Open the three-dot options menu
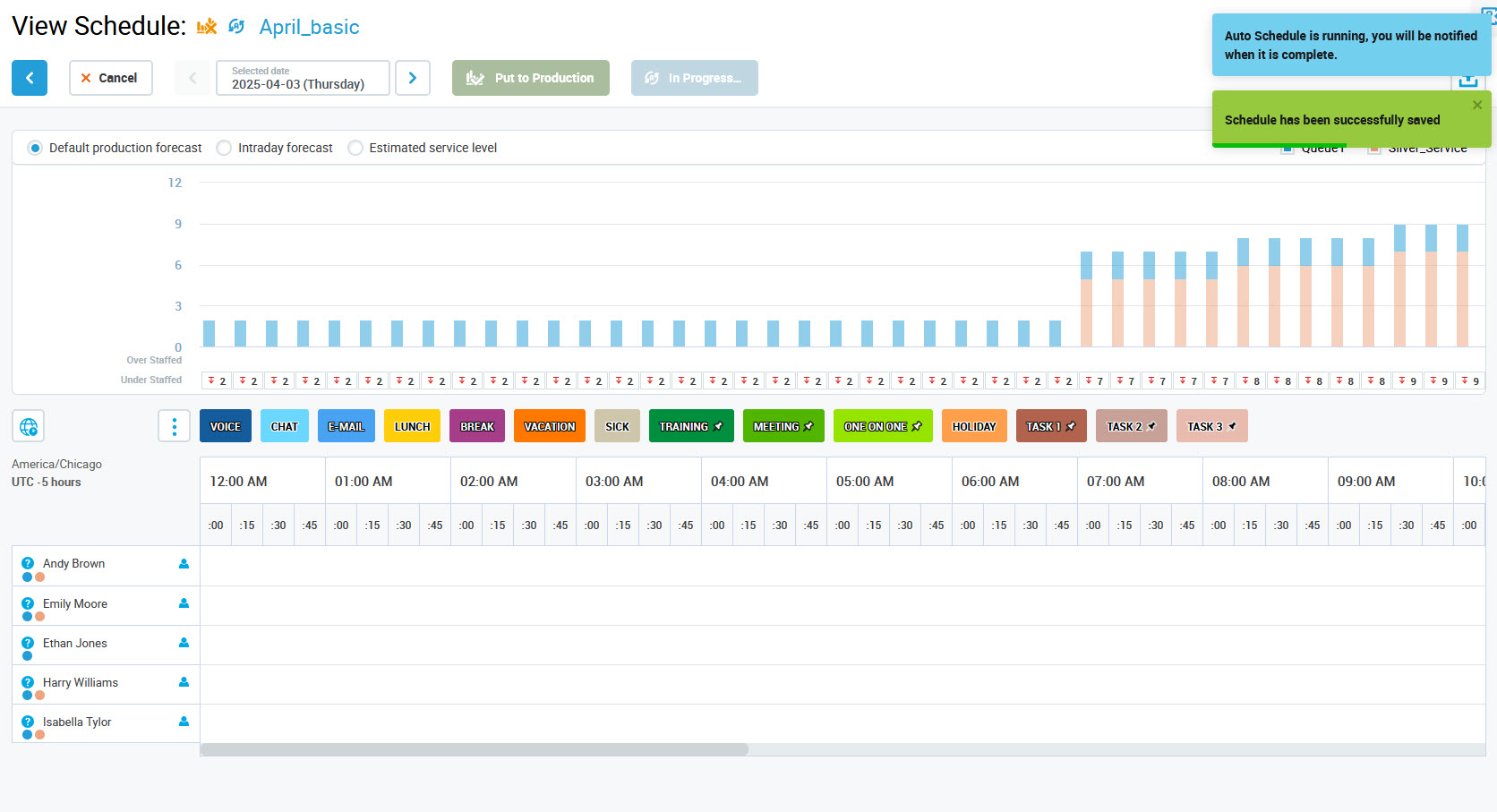Screen dimensions: 1497x812 pos(174,426)
